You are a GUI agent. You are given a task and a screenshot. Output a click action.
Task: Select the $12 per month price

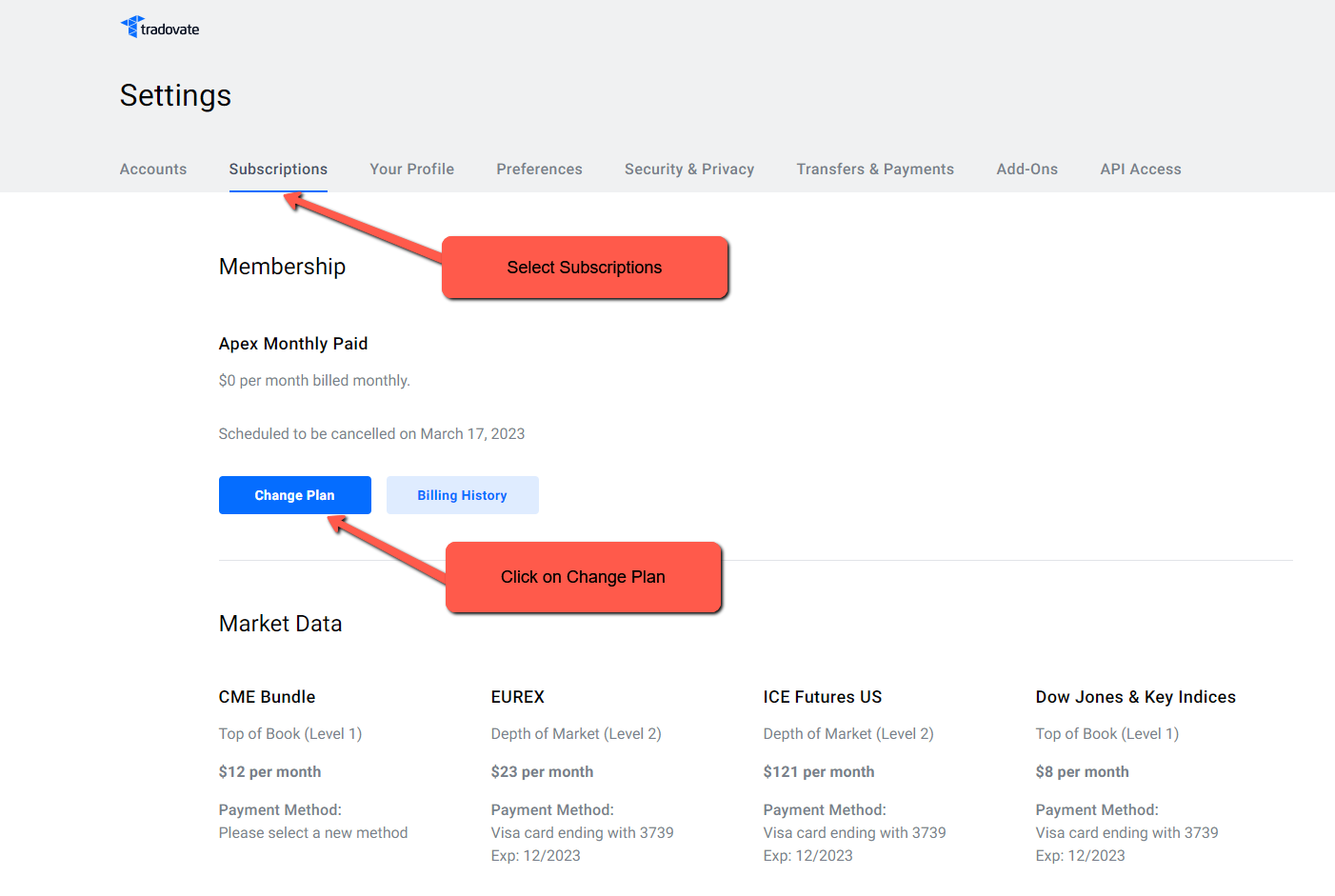point(270,772)
